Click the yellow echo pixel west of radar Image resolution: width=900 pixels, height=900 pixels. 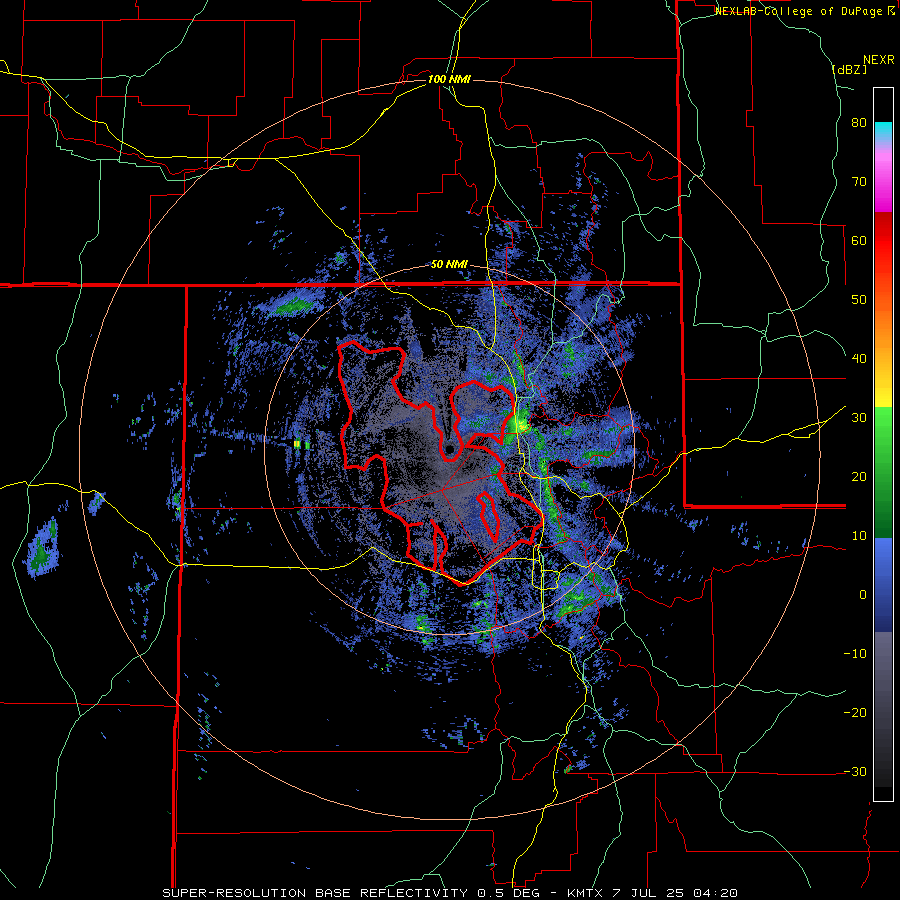pyautogui.click(x=297, y=444)
